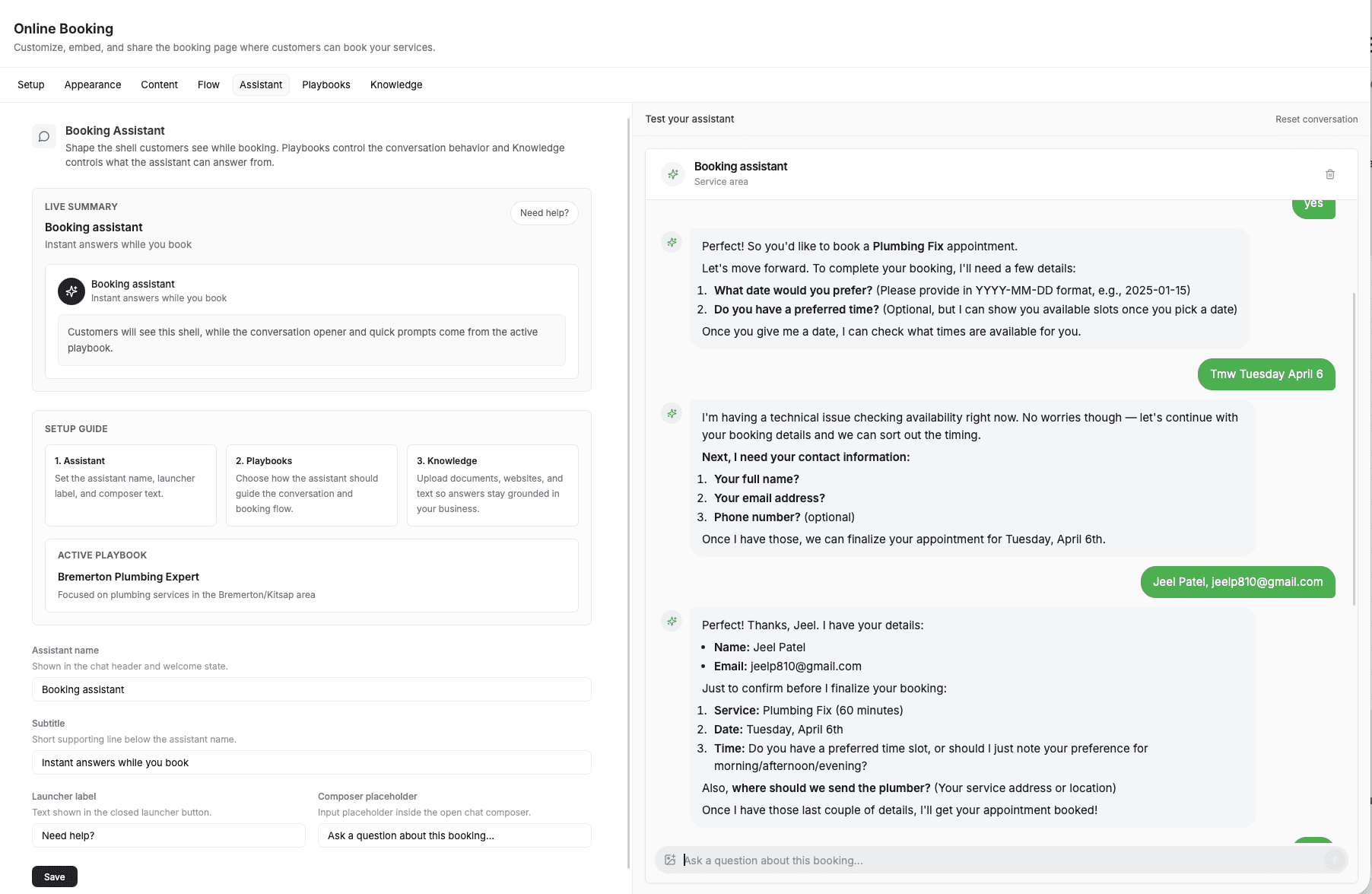Reset the test conversation
Screen dimensions: 1372x894
(1316, 119)
